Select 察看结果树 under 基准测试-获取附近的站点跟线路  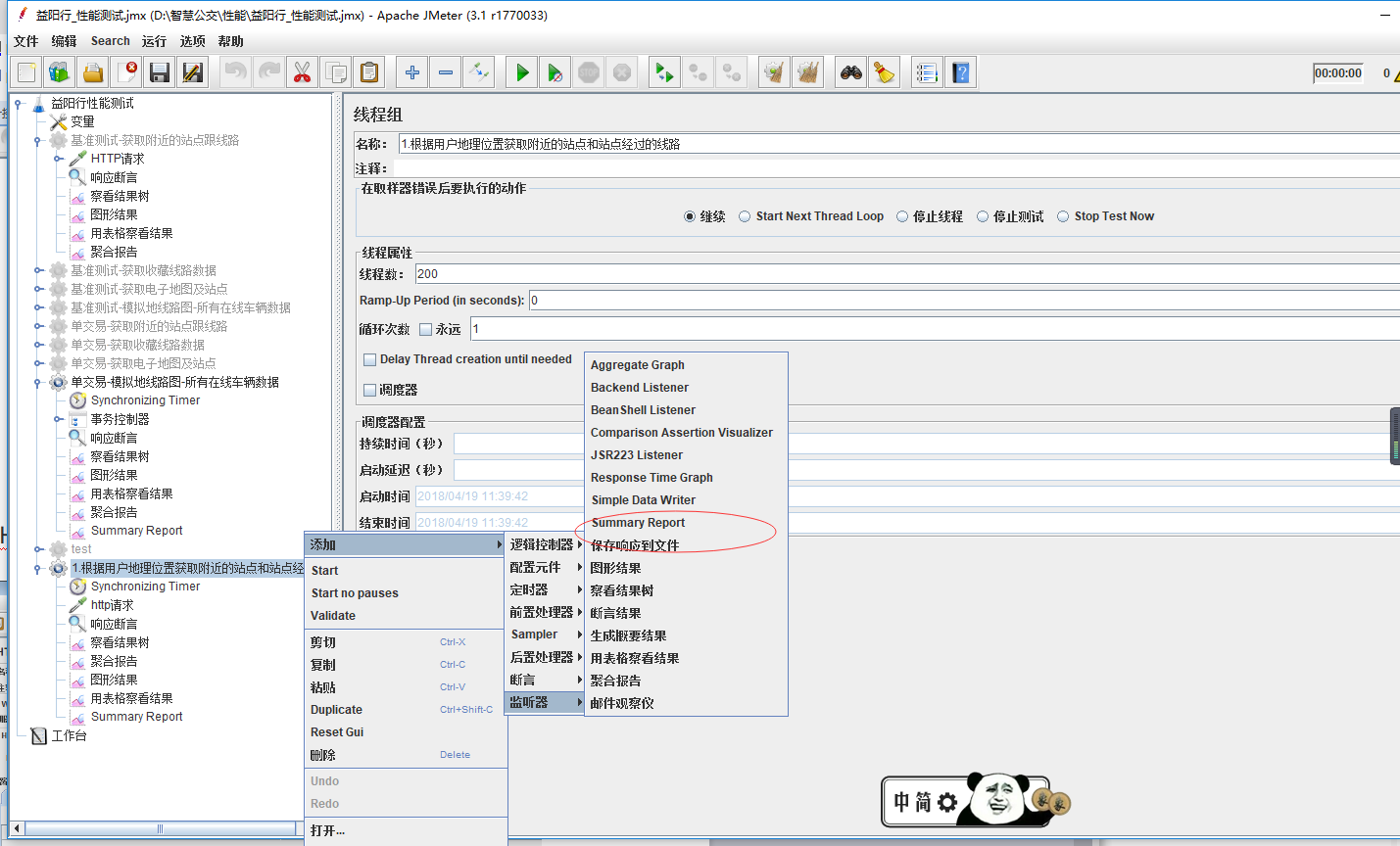point(120,196)
